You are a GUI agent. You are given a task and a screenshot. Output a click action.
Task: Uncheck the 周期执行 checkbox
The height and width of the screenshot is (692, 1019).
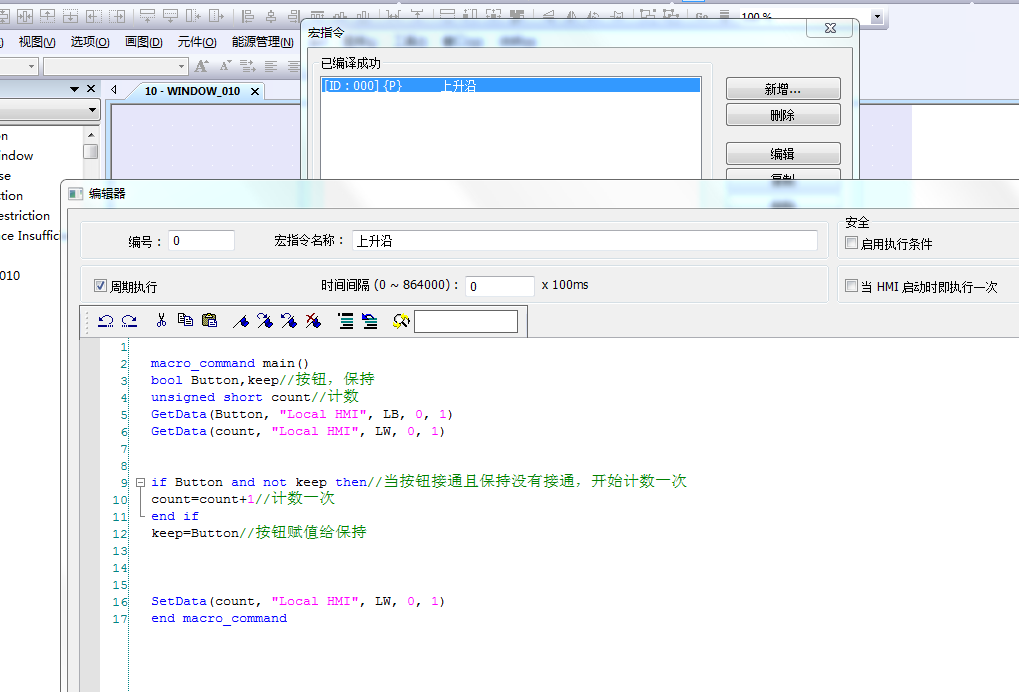[x=100, y=286]
